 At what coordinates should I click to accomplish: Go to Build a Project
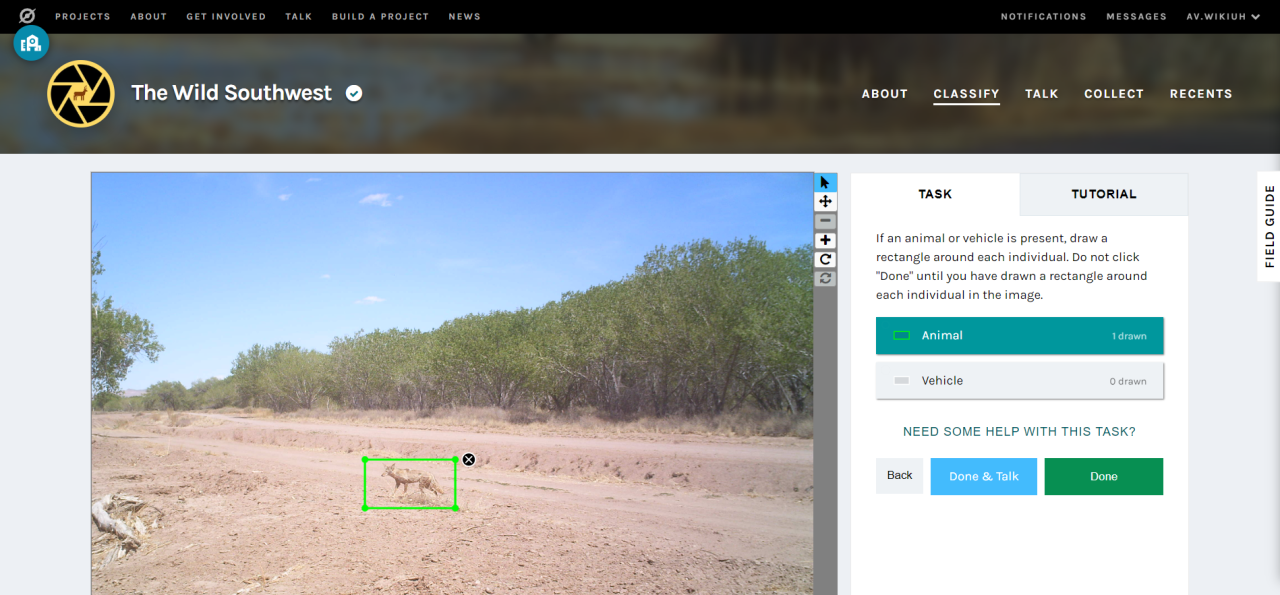[380, 17]
